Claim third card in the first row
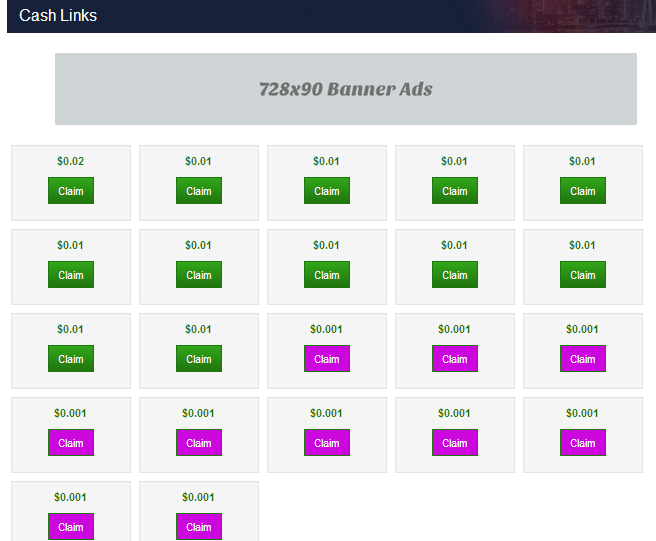 [x=327, y=191]
